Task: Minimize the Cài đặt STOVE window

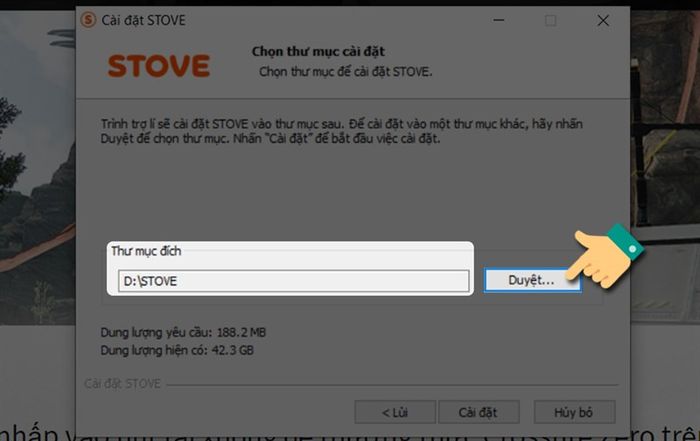Action: pyautogui.click(x=499, y=20)
